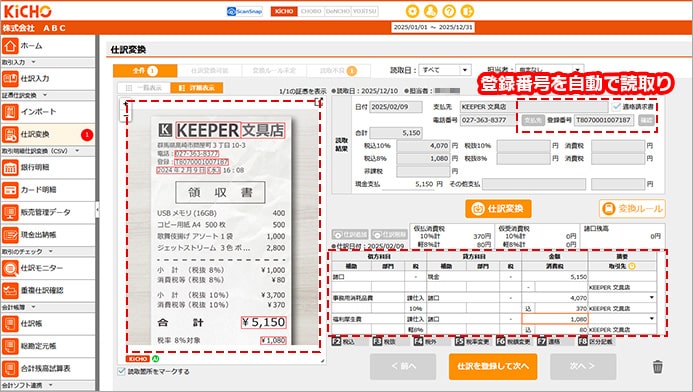693x392 pixels.
Task: Switch to 一覧表示 list view
Action: [144, 88]
